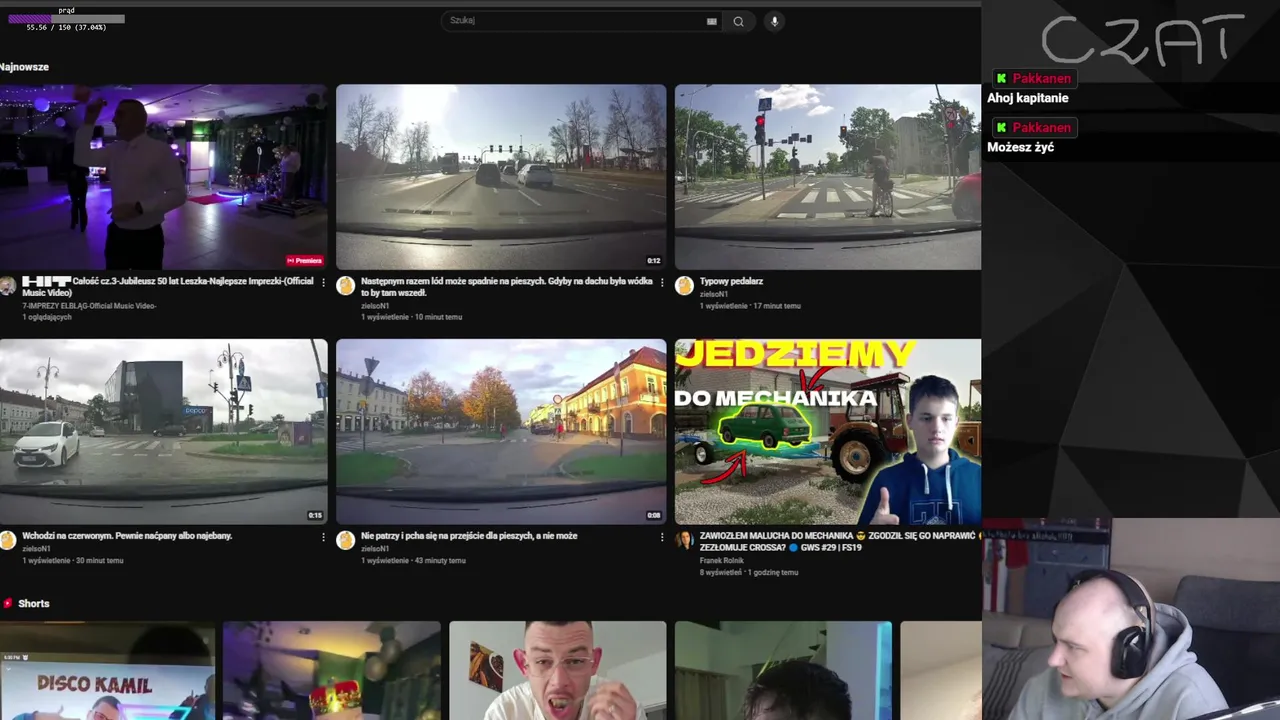Click '1 wyświetlenie • 10 minut temu' text
Viewport: 1280px width, 720px height.
(x=411, y=317)
